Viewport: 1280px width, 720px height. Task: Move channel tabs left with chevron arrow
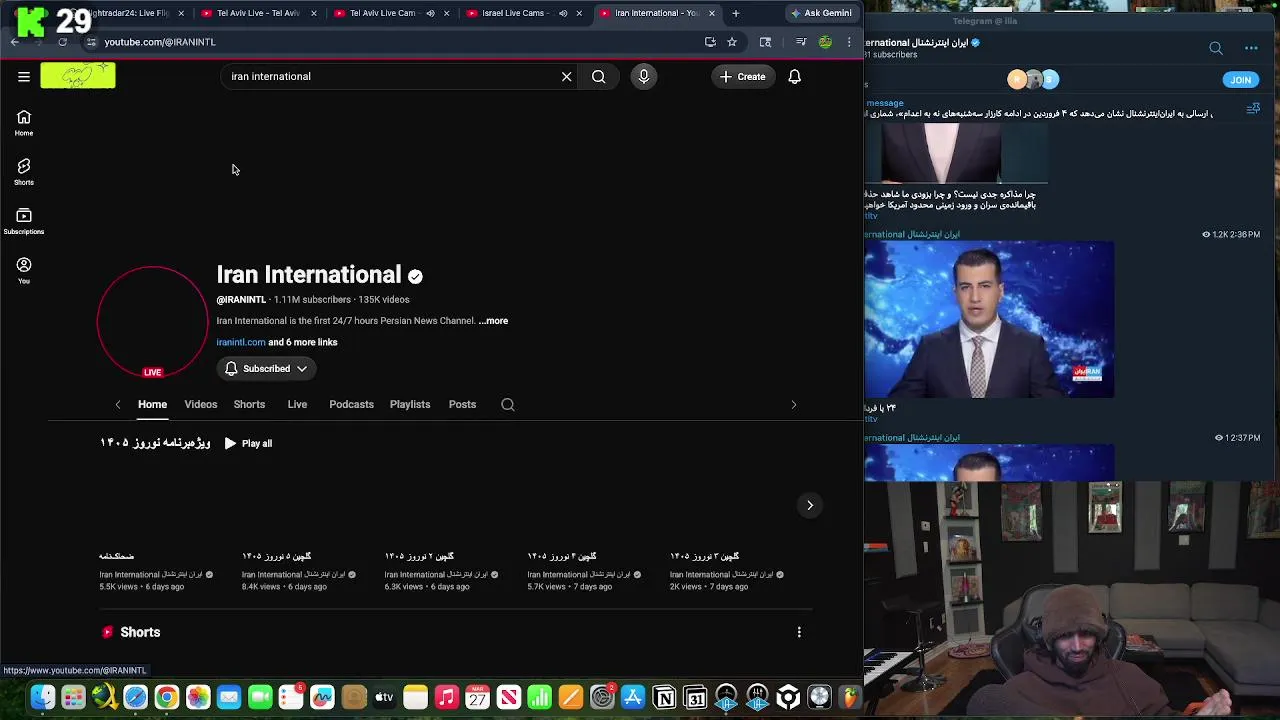(x=118, y=405)
